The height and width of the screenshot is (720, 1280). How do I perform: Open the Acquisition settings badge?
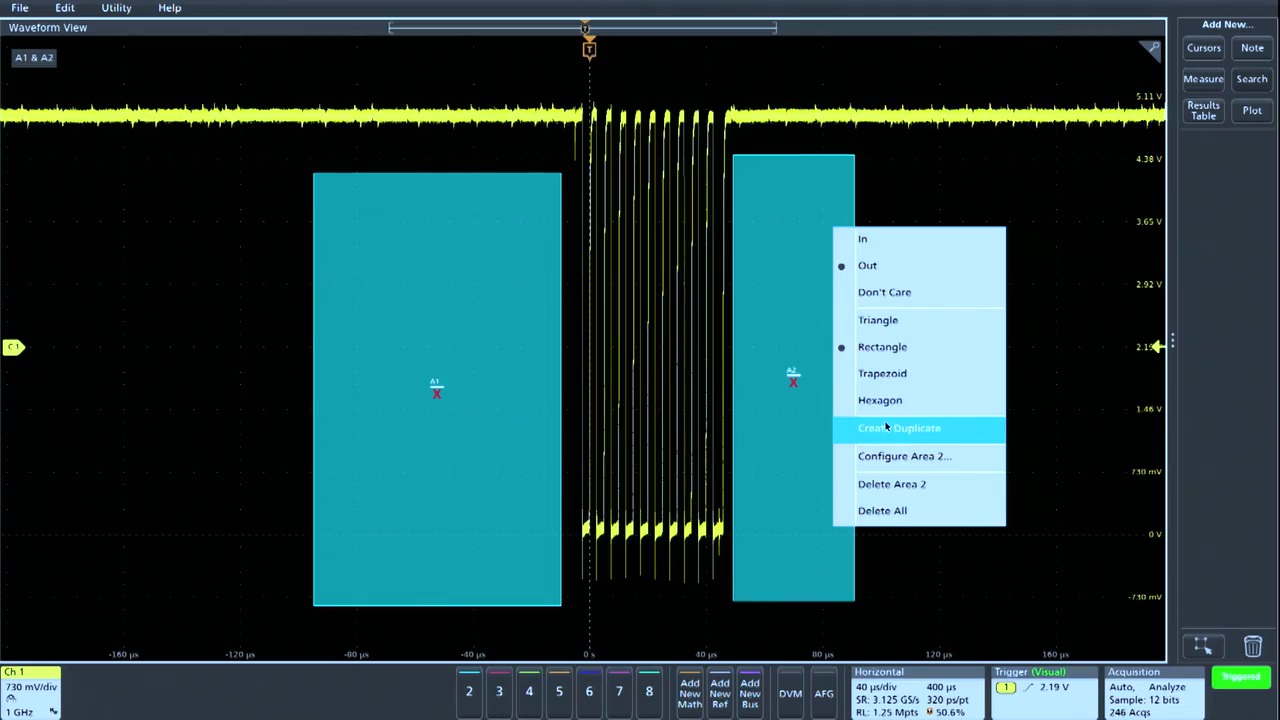[1154, 692]
